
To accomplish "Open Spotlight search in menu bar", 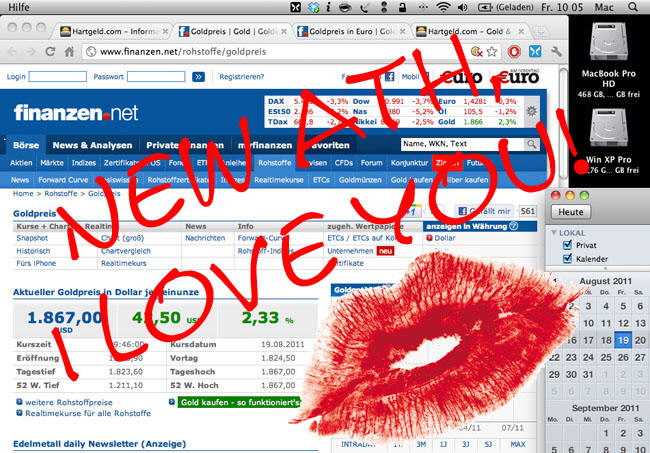I will 633,7.
